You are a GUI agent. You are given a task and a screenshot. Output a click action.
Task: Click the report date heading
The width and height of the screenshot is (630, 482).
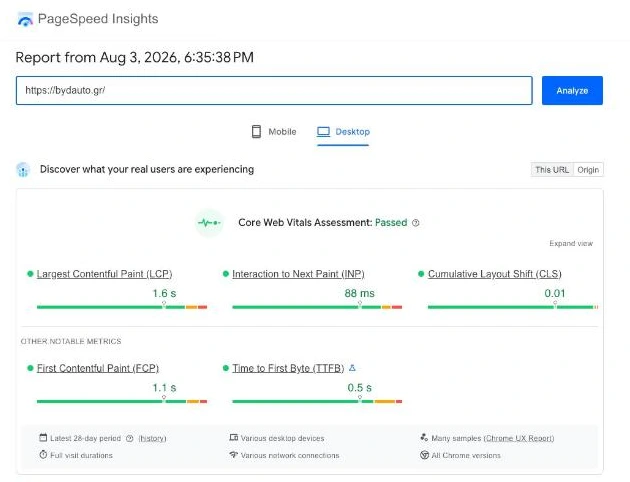click(135, 57)
